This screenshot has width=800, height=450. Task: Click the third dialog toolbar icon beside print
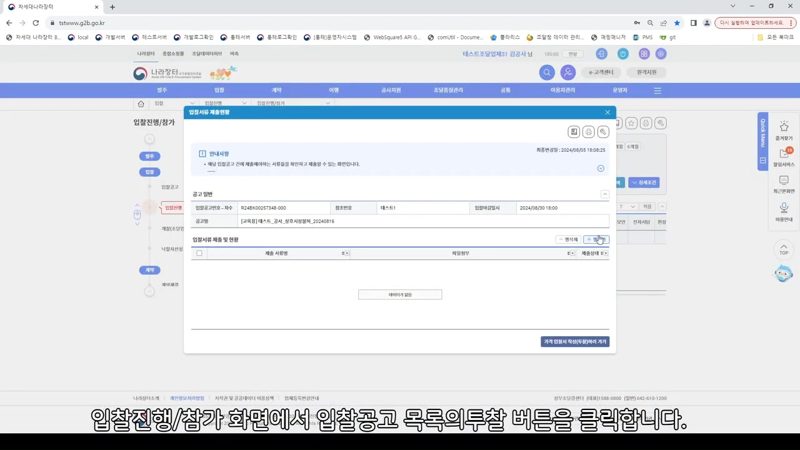click(603, 132)
